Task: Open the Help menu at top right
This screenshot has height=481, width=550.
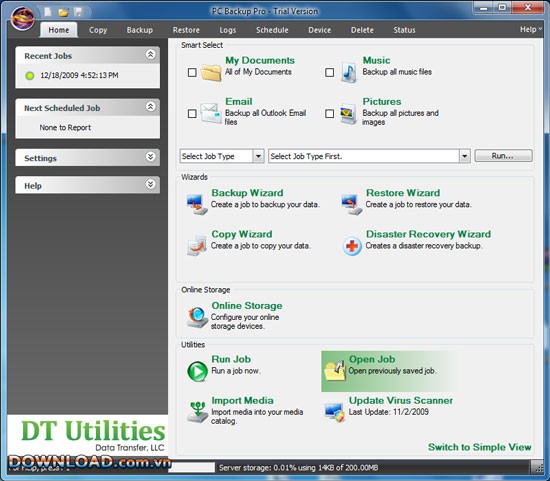Action: pos(530,29)
